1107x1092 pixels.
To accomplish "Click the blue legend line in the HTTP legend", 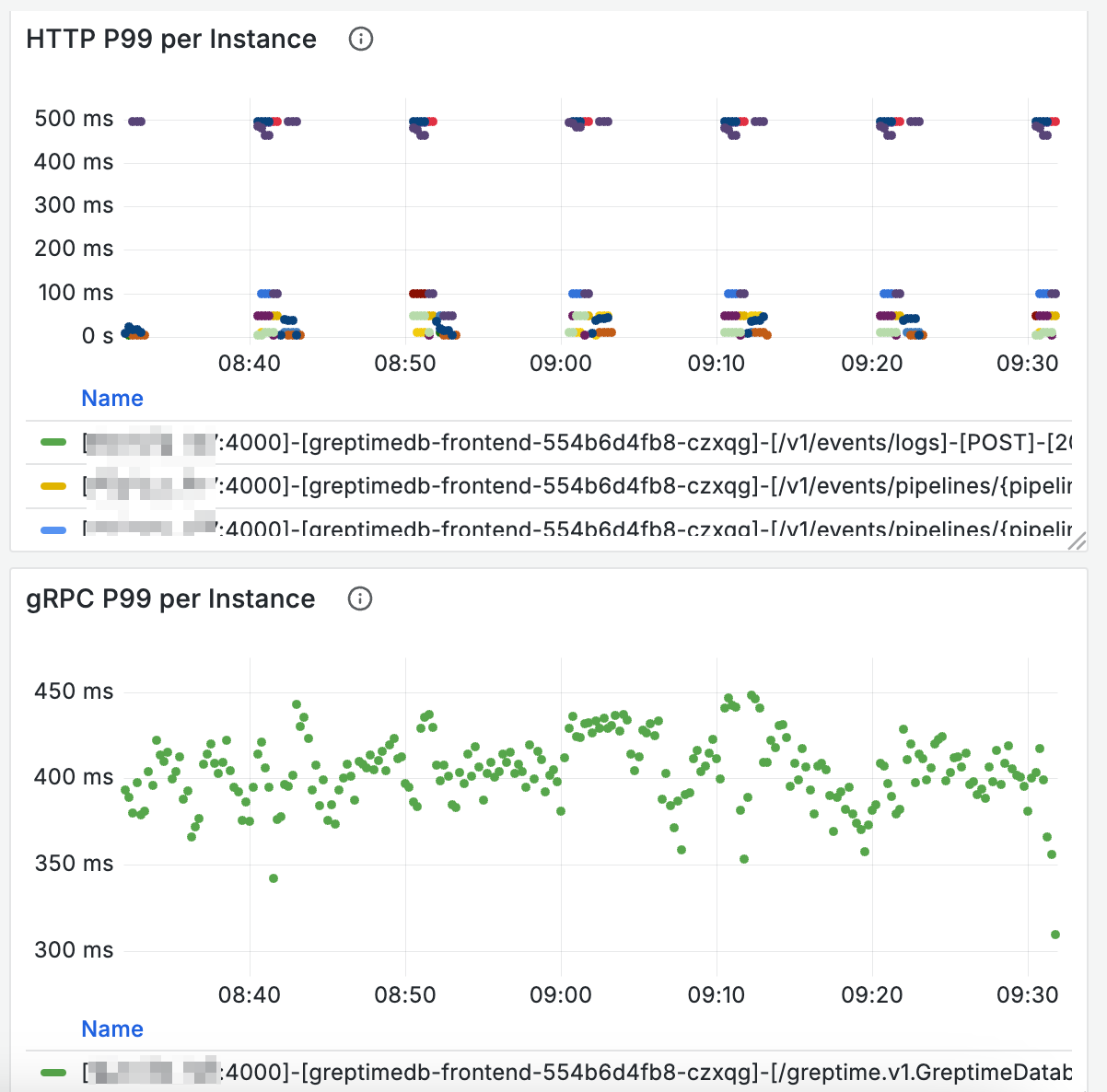I will coord(53,529).
